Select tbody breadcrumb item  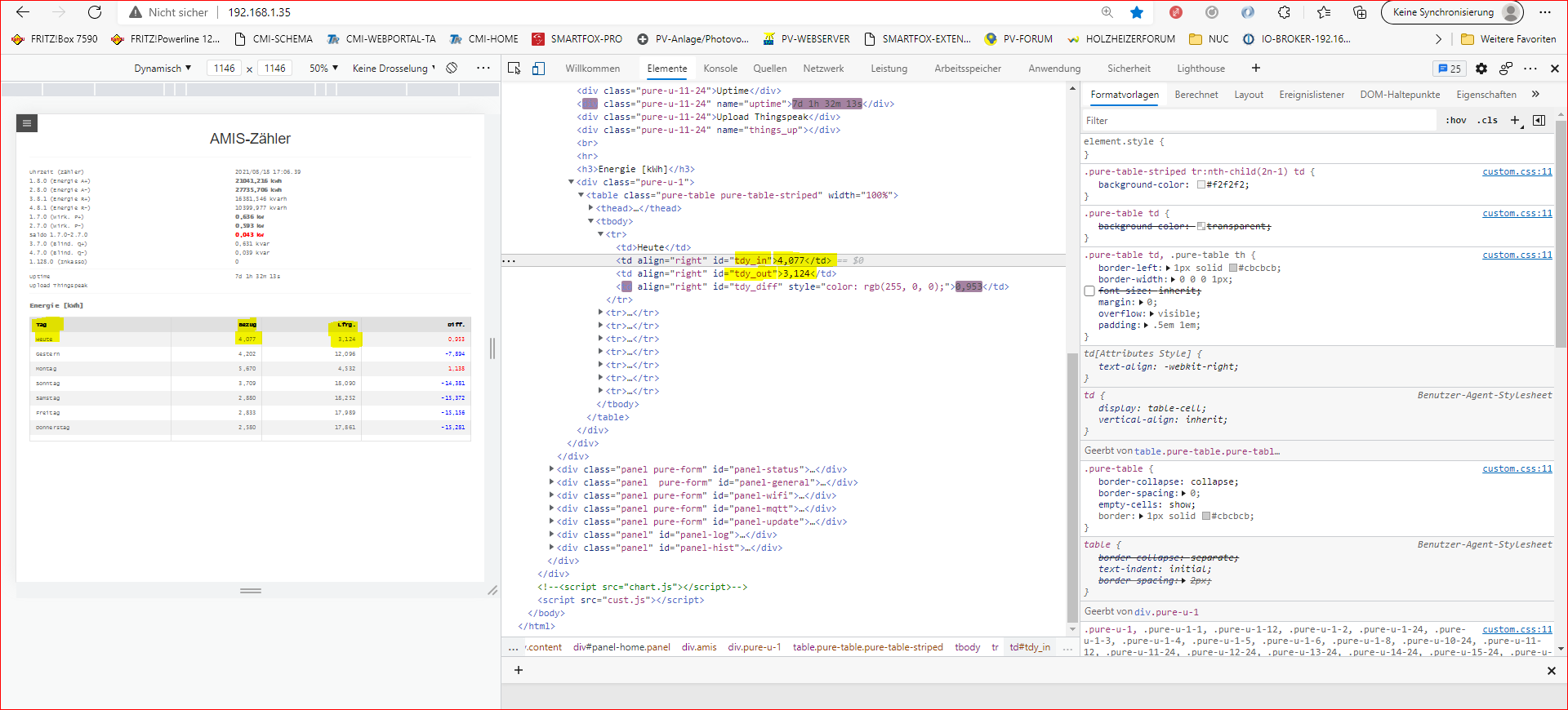[x=967, y=647]
